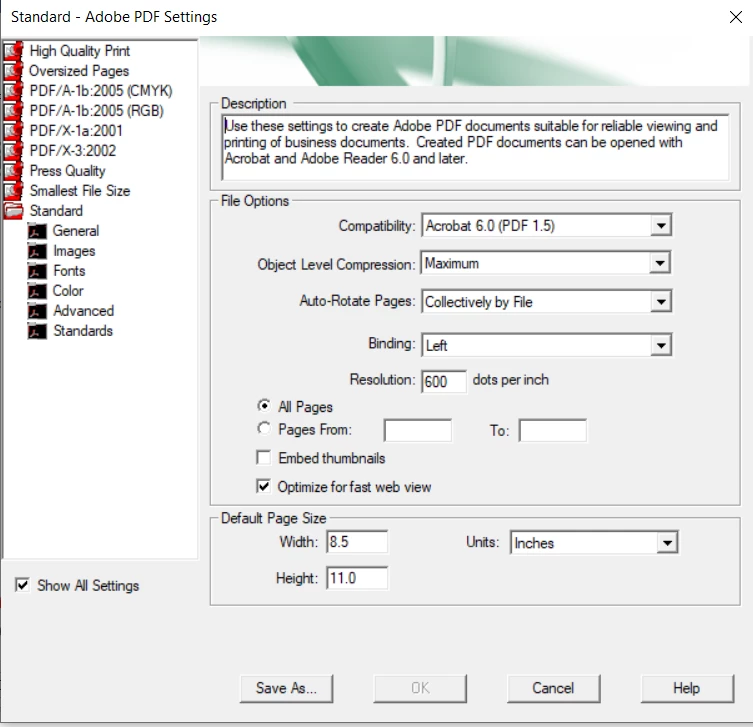The width and height of the screenshot is (753, 727).
Task: Open the Advanced settings page
Action: coord(84,311)
